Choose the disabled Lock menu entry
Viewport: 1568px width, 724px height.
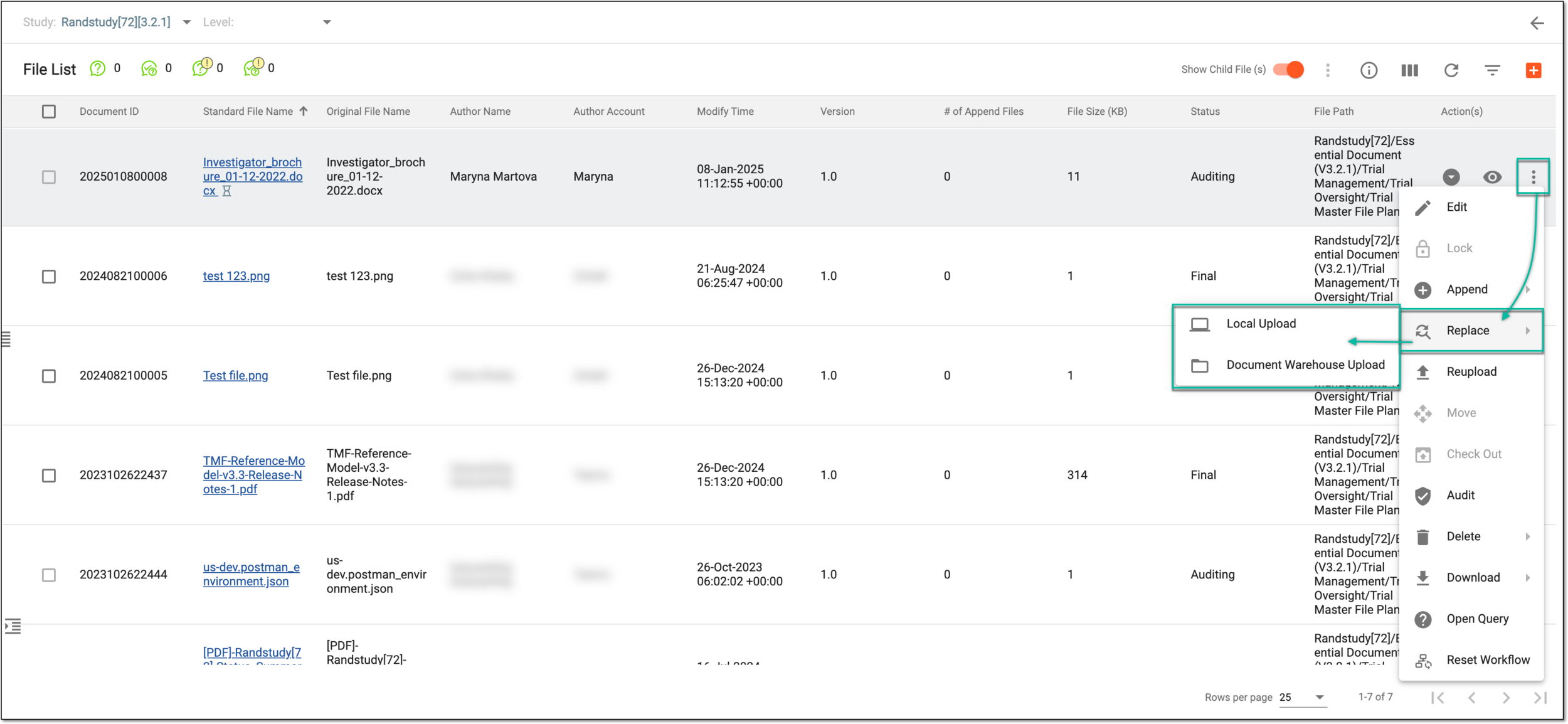pyautogui.click(x=1471, y=248)
